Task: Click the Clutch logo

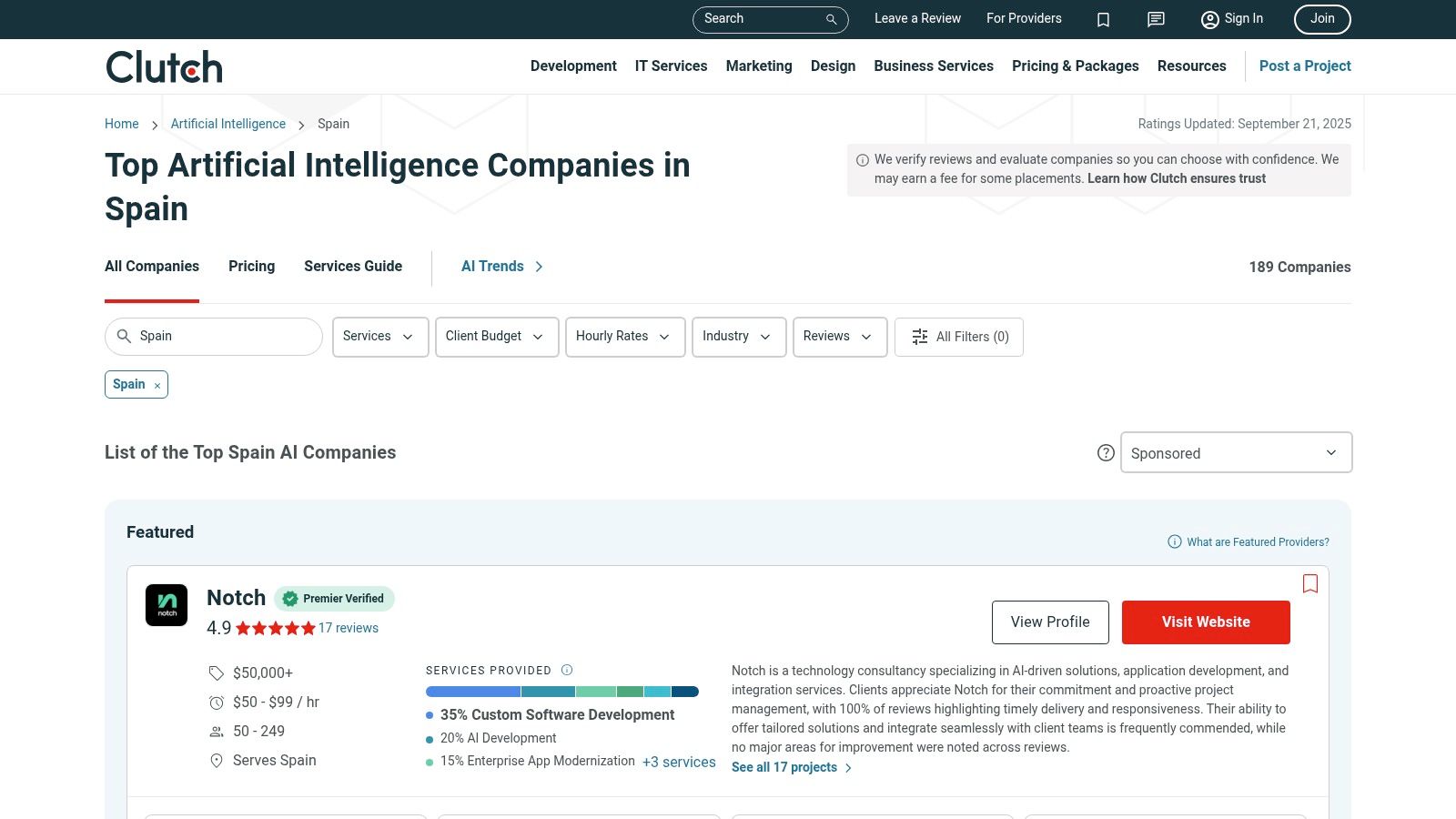Action: 164,66
